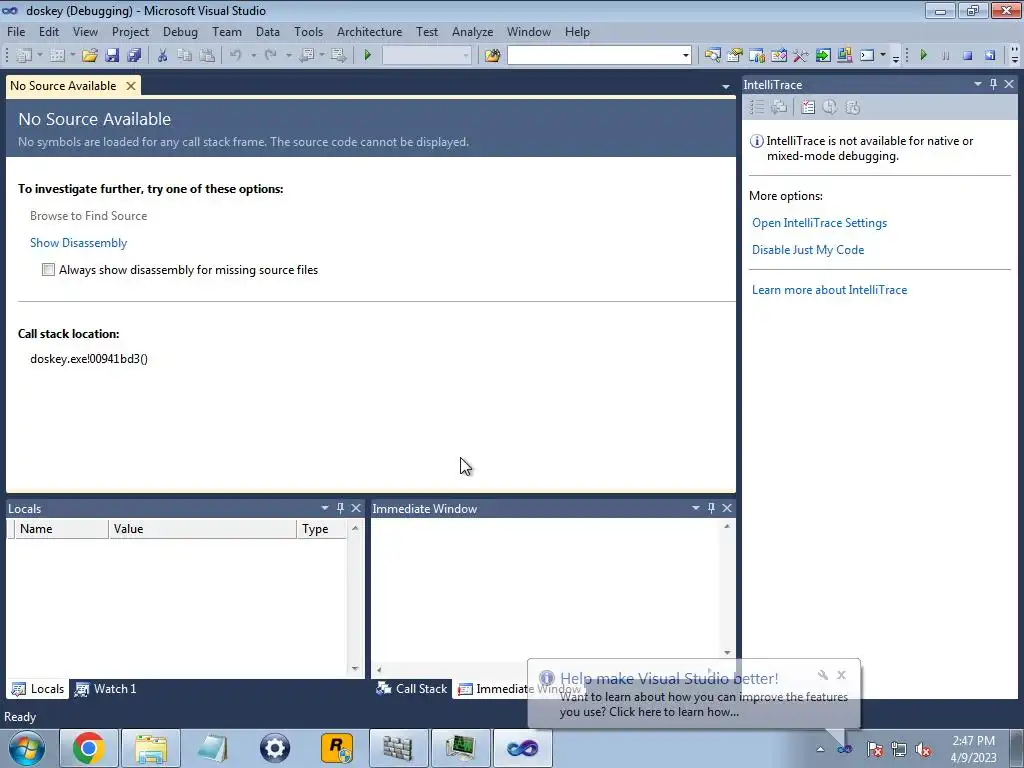This screenshot has width=1024, height=768.
Task: Open the Analyze menu
Action: tap(472, 31)
